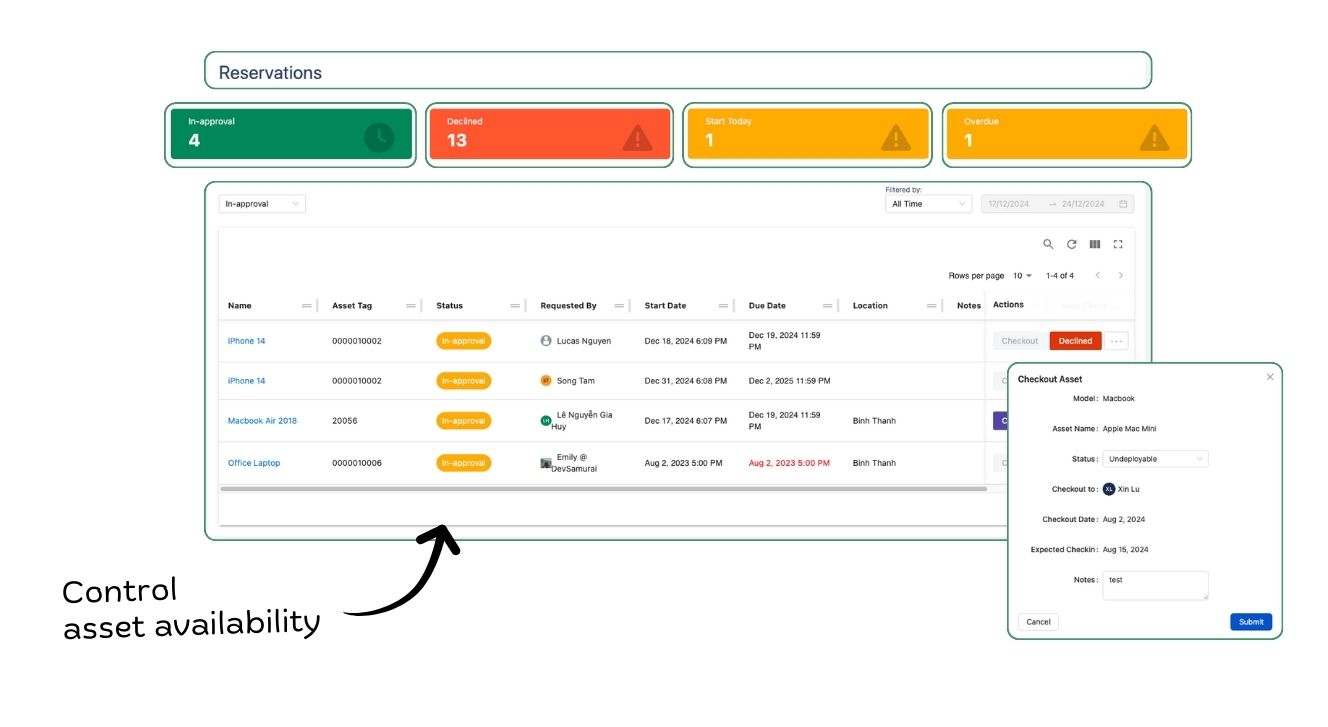Click warning icon on Declined card
1328x727 pixels.
pyautogui.click(x=637, y=138)
